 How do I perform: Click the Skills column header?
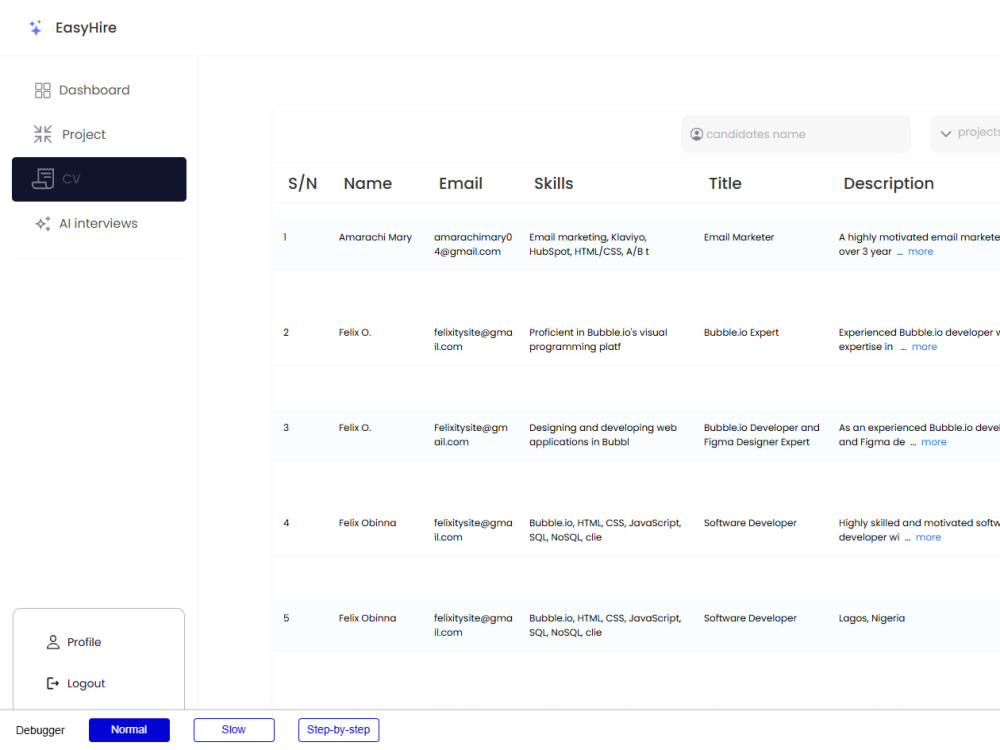point(554,184)
